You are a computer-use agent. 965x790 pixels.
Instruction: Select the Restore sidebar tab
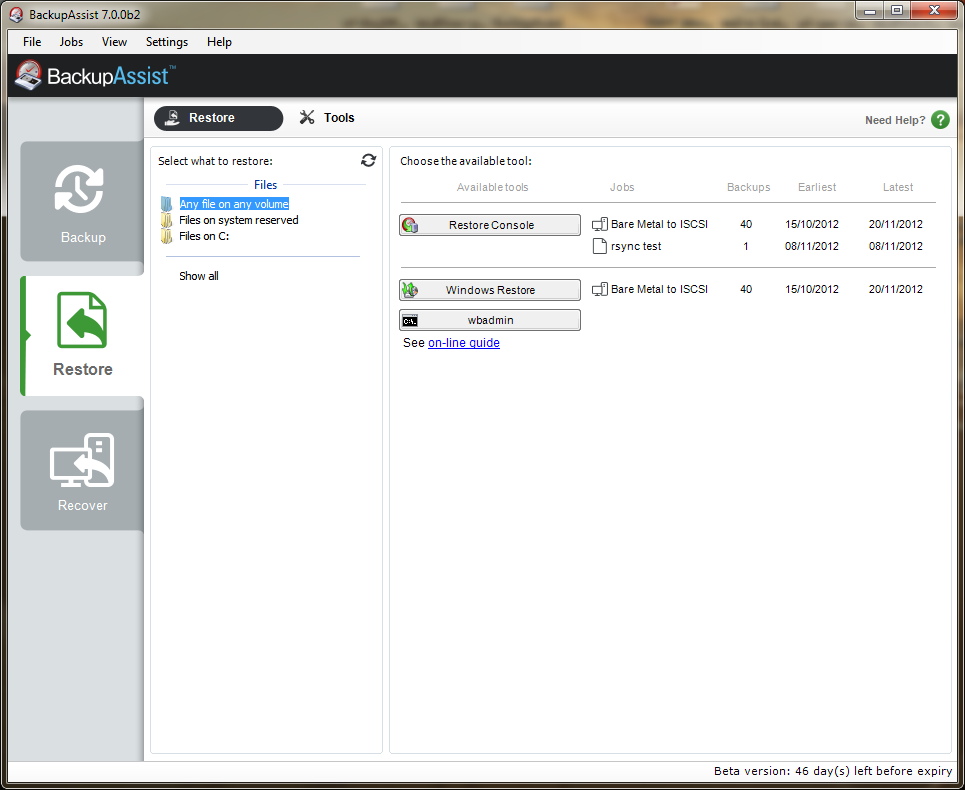click(82, 336)
